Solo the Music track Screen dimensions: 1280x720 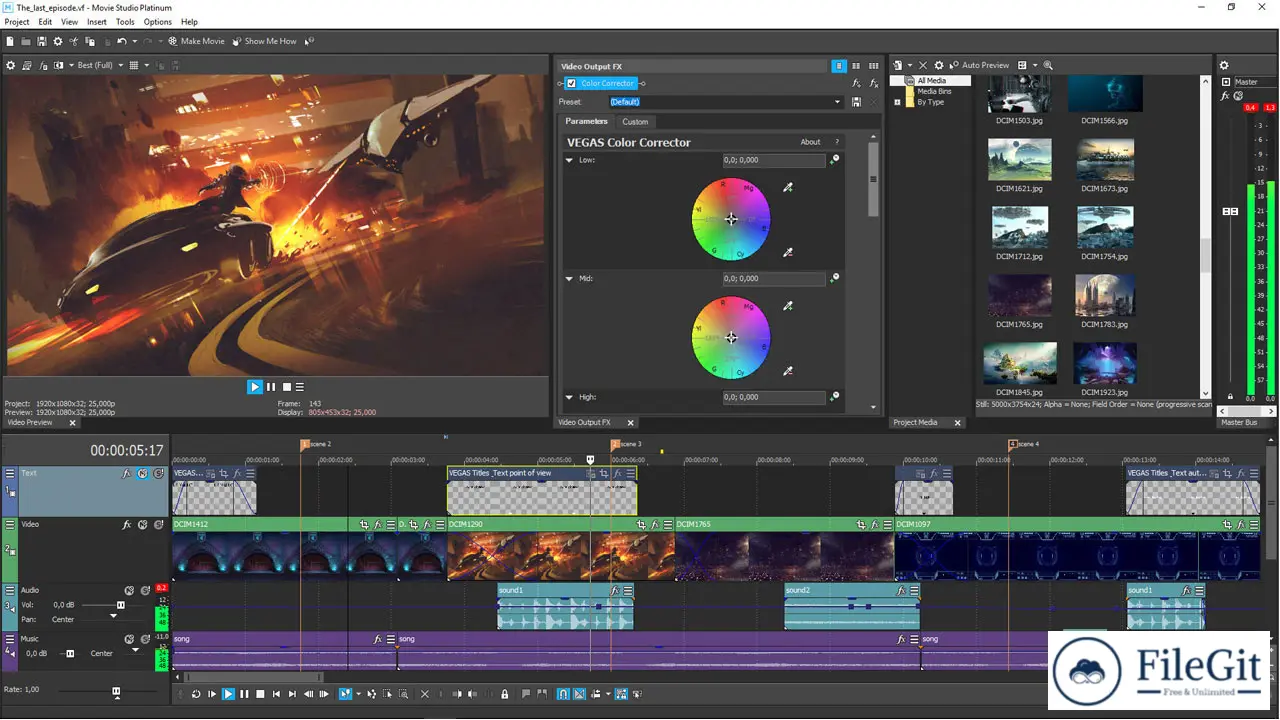click(x=144, y=639)
